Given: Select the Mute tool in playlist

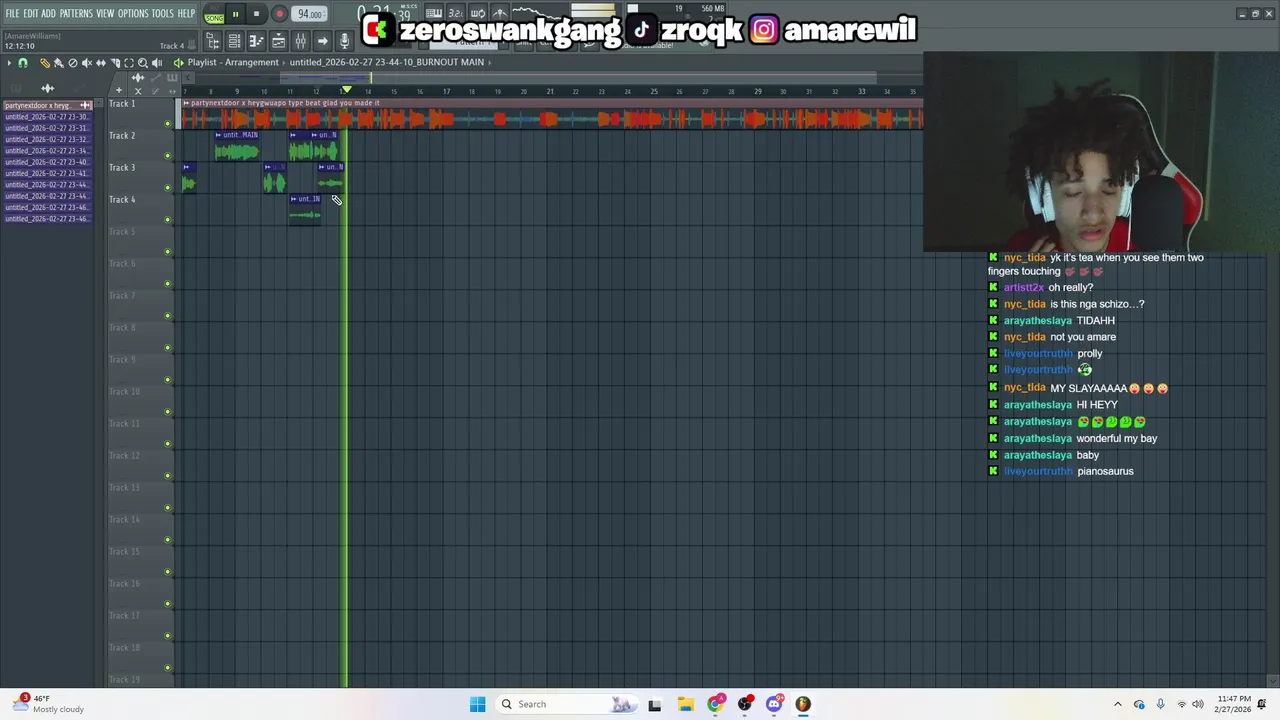Looking at the screenshot, I should click(x=87, y=63).
